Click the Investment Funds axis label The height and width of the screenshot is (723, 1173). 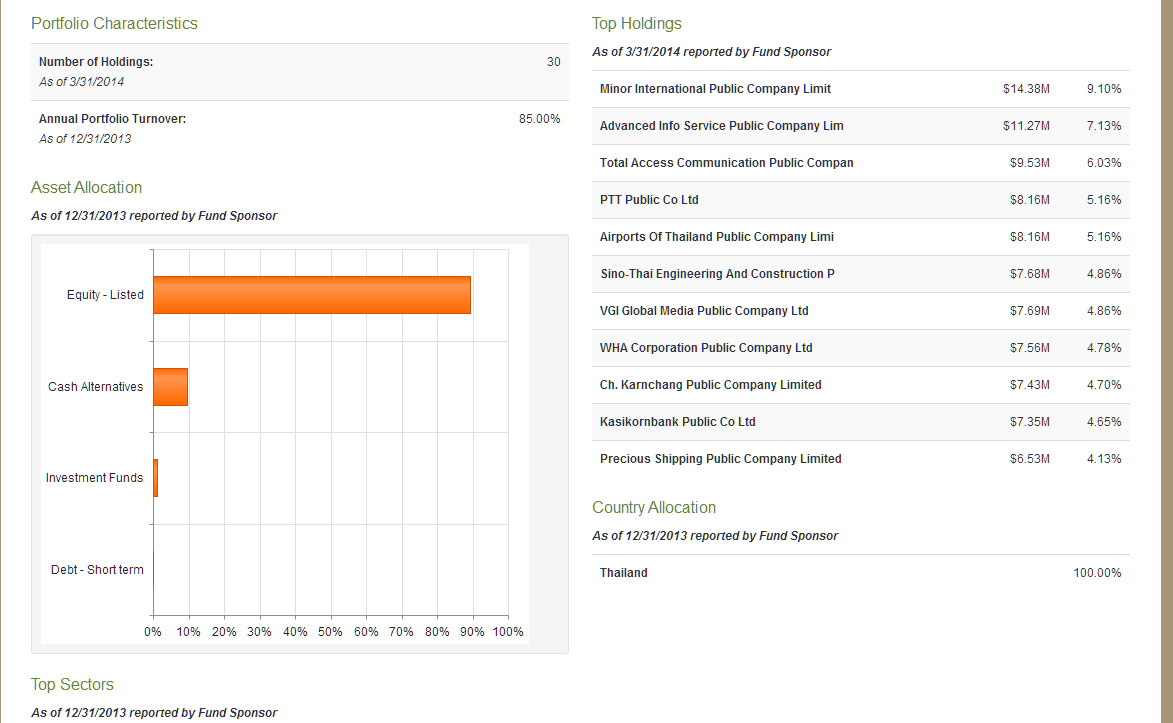click(x=94, y=478)
